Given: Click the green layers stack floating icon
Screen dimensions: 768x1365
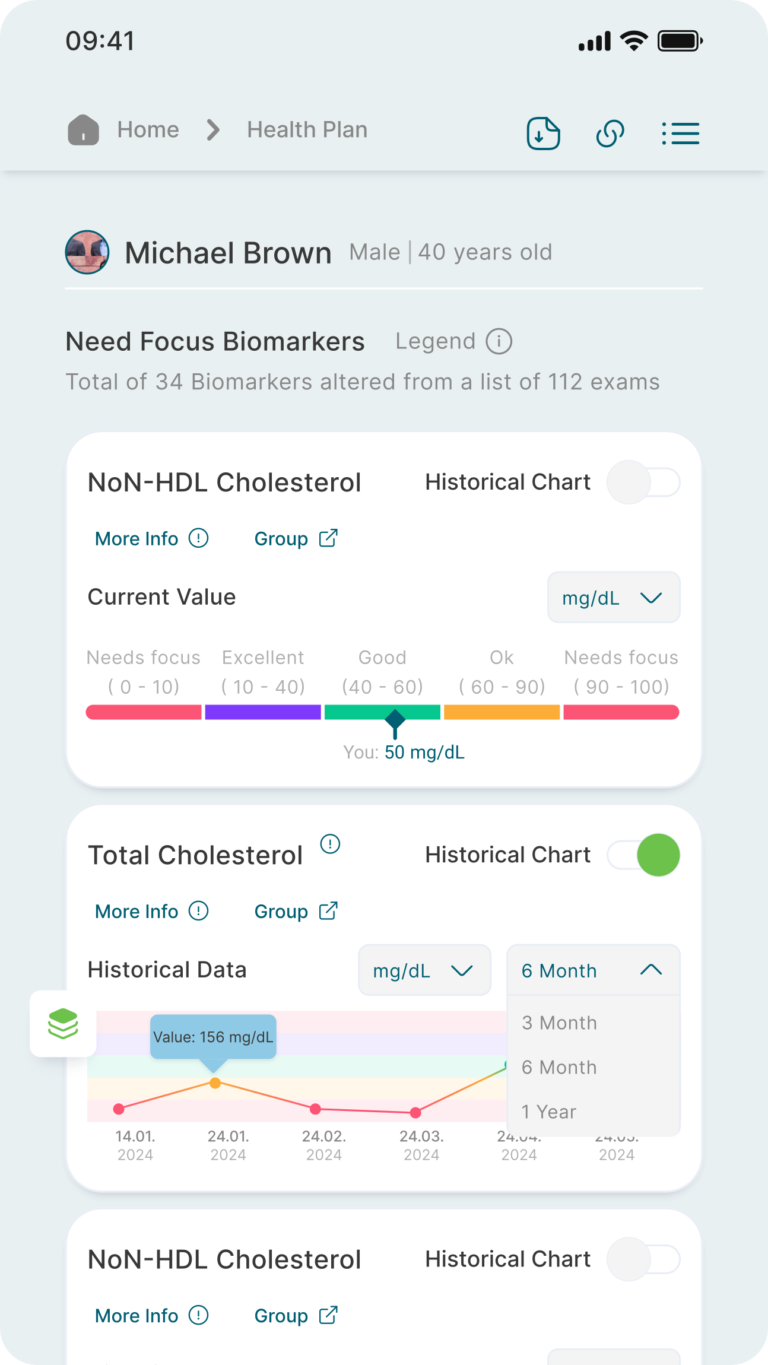Looking at the screenshot, I should coord(63,1023).
